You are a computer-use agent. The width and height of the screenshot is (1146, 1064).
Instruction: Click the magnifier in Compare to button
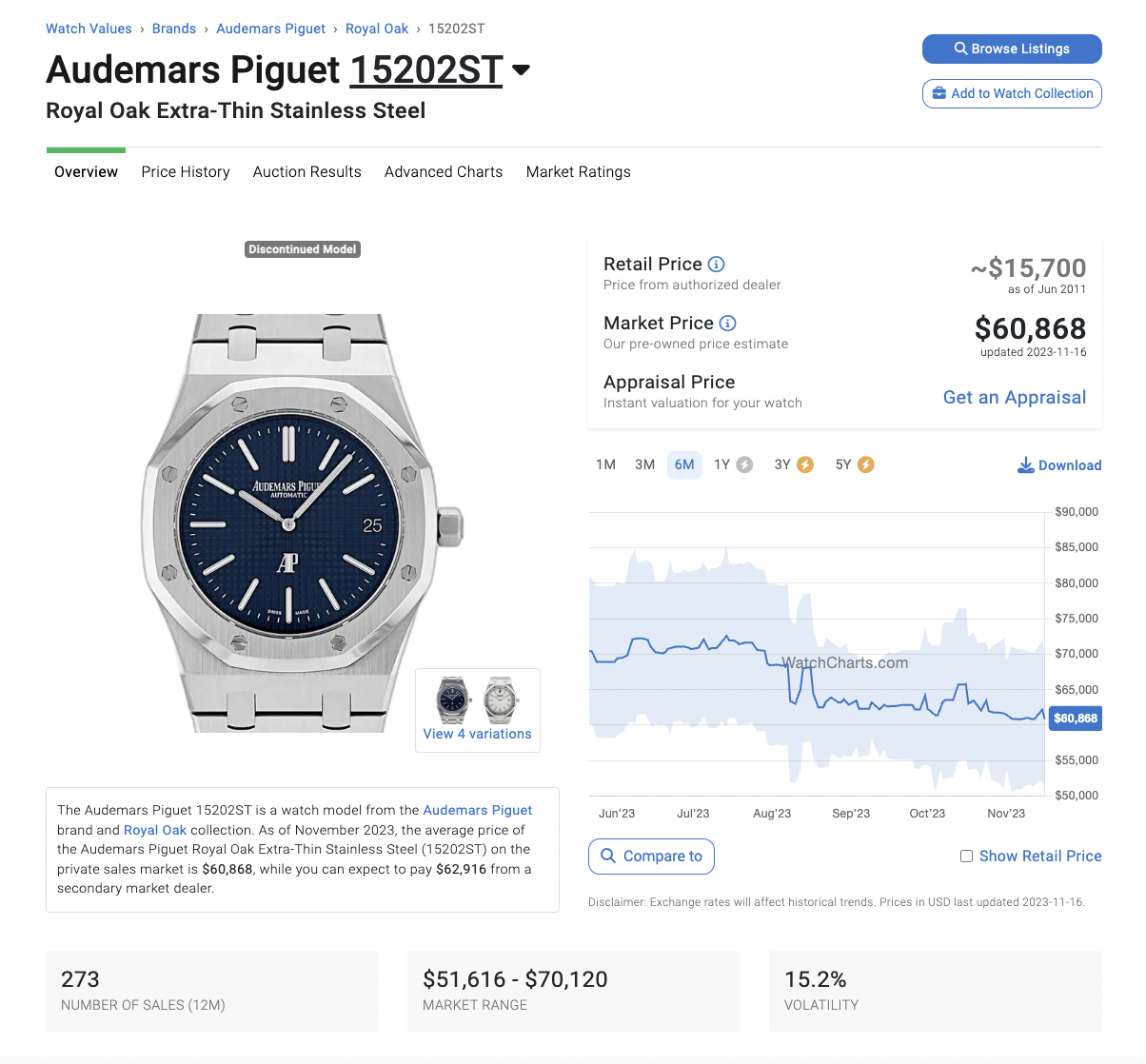coord(608,856)
